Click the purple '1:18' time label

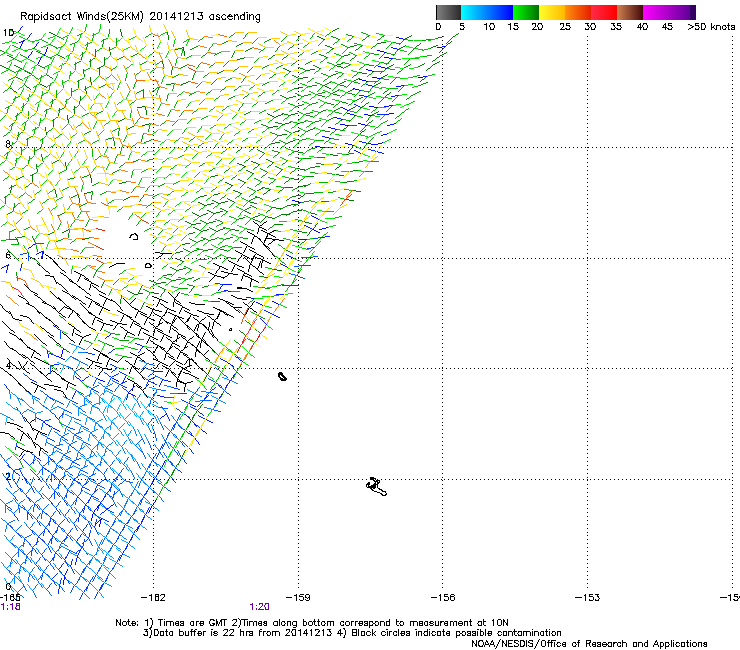(x=10, y=607)
